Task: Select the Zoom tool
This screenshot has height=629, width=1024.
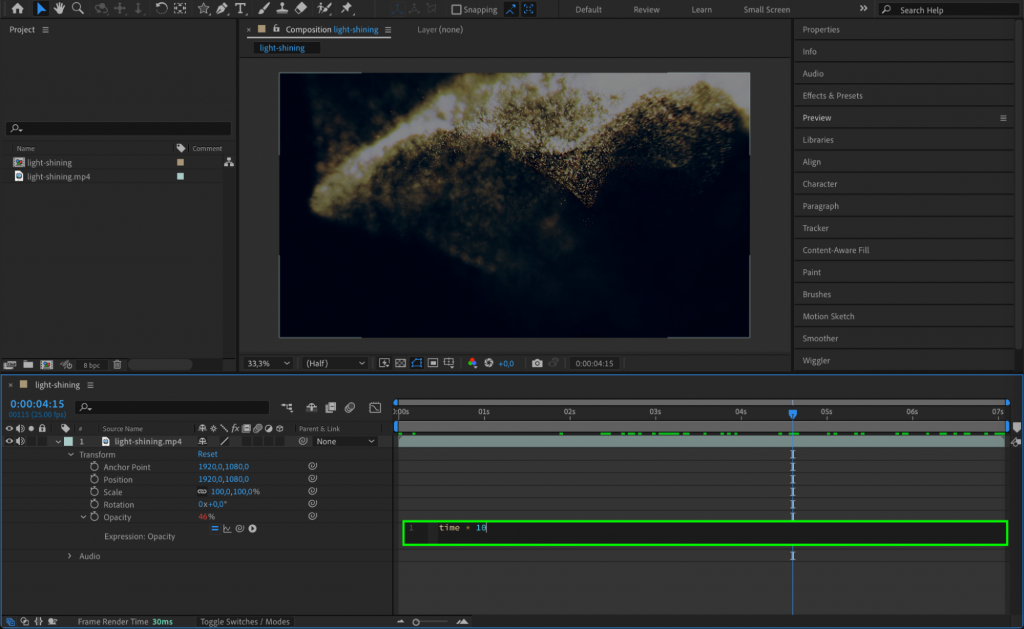Action: [x=76, y=10]
